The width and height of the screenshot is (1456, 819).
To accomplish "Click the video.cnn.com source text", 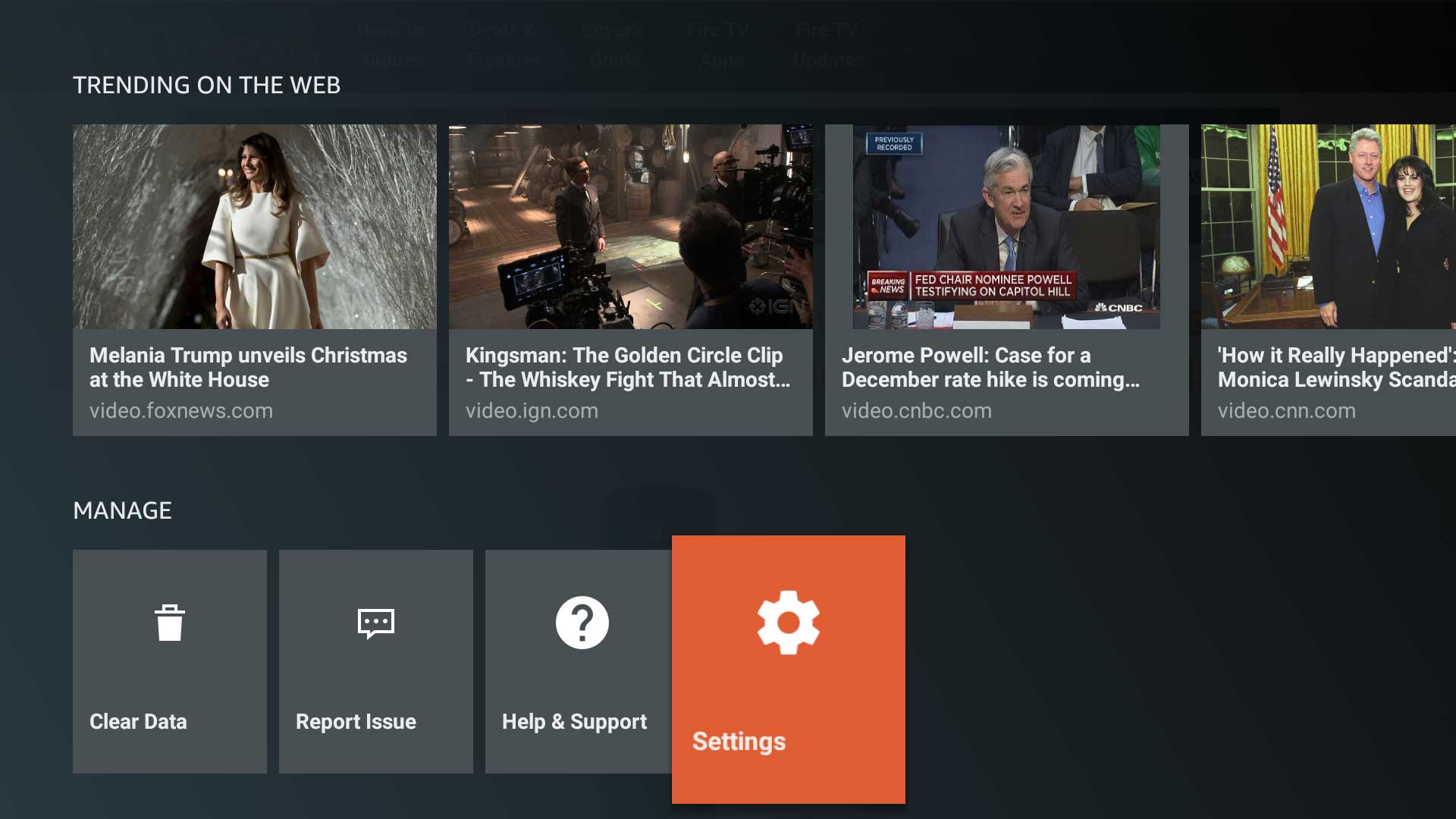I will 1287,410.
